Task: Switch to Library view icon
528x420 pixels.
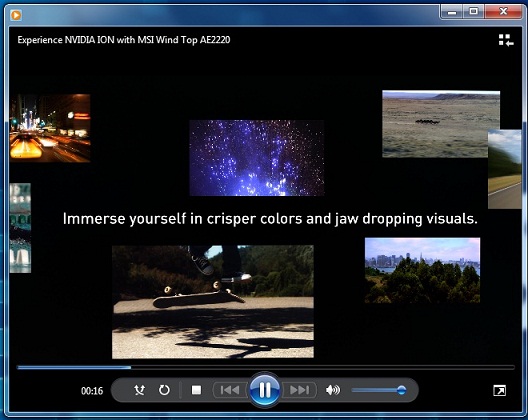Action: pyautogui.click(x=506, y=40)
